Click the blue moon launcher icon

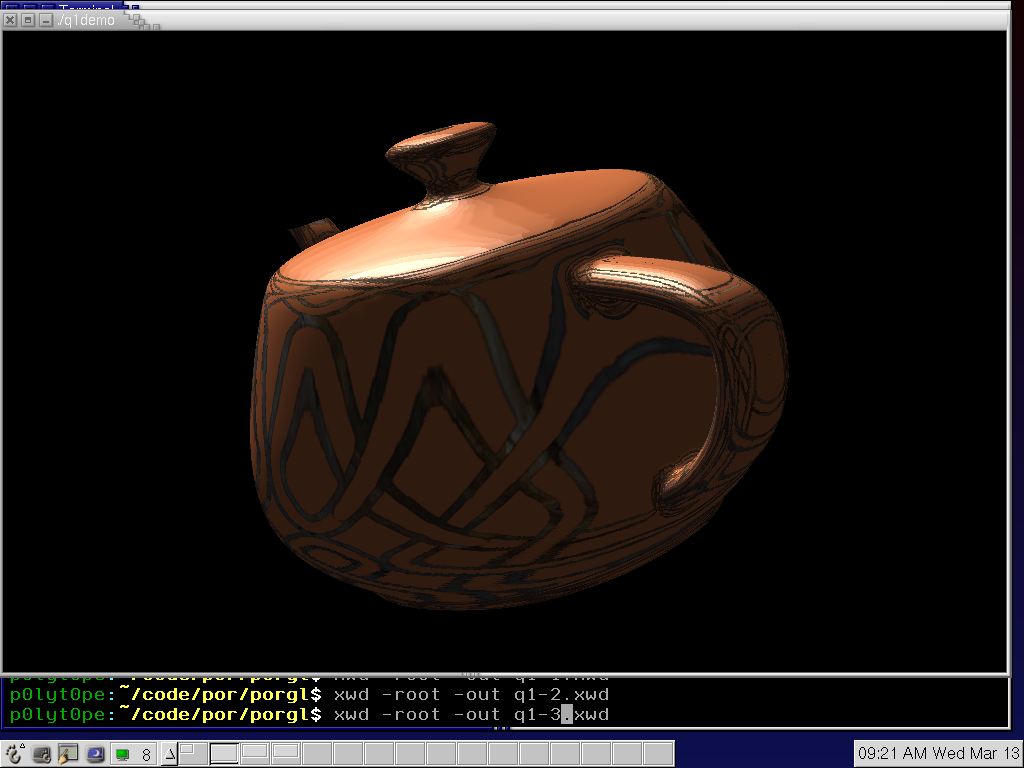[95, 754]
